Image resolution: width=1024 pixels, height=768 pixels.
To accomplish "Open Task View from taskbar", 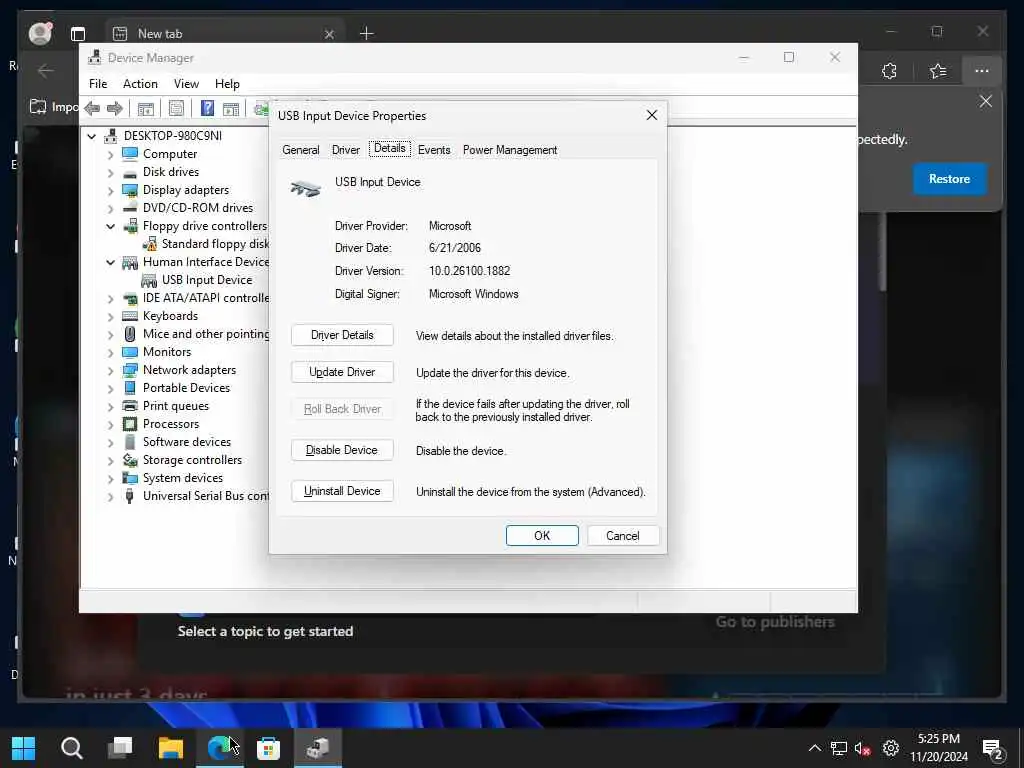I will coord(120,748).
